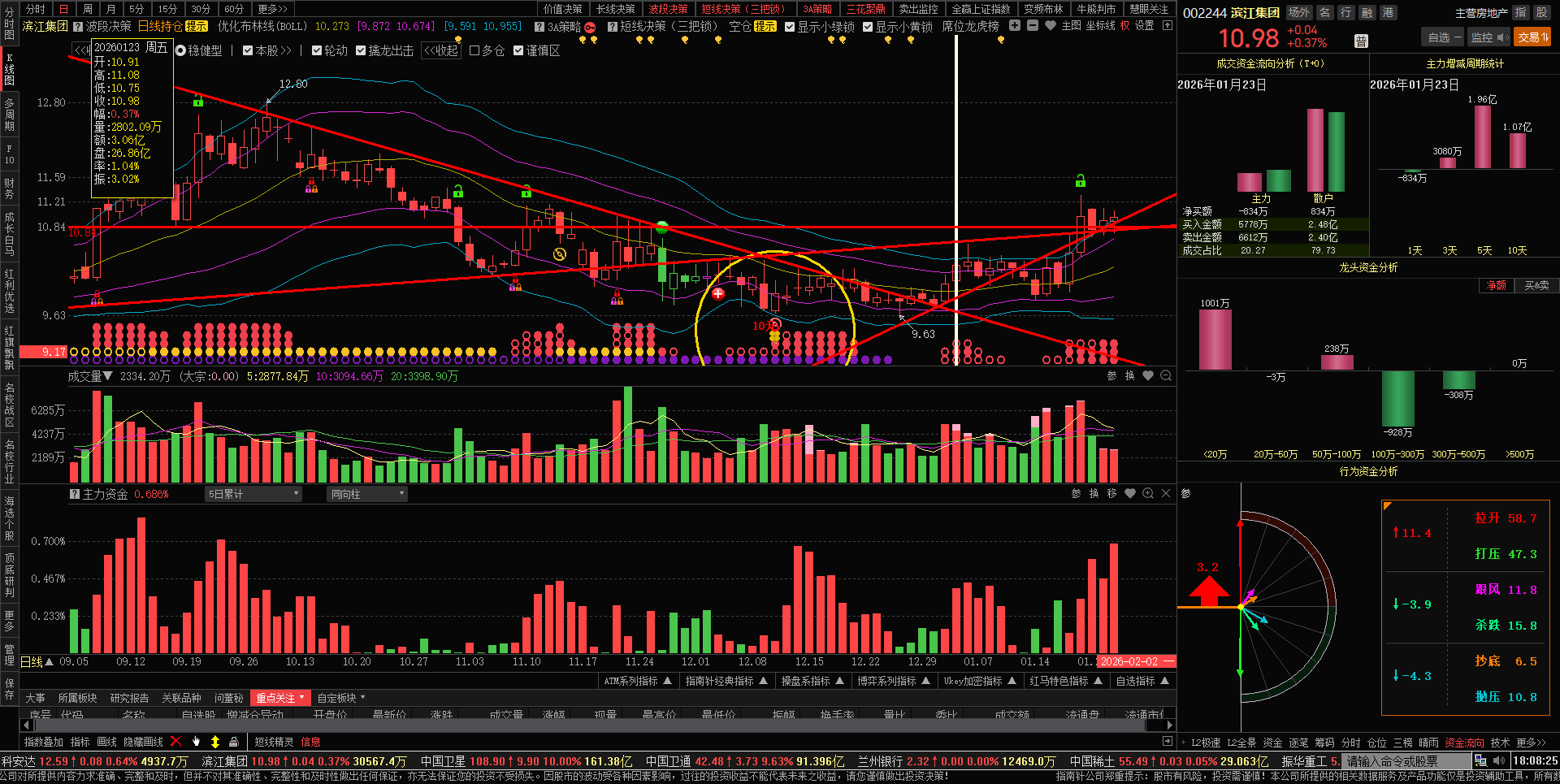Viewport: 1560px width, 784px height.
Task: Expand 指南针经典指标 indicator group
Action: tap(726, 681)
